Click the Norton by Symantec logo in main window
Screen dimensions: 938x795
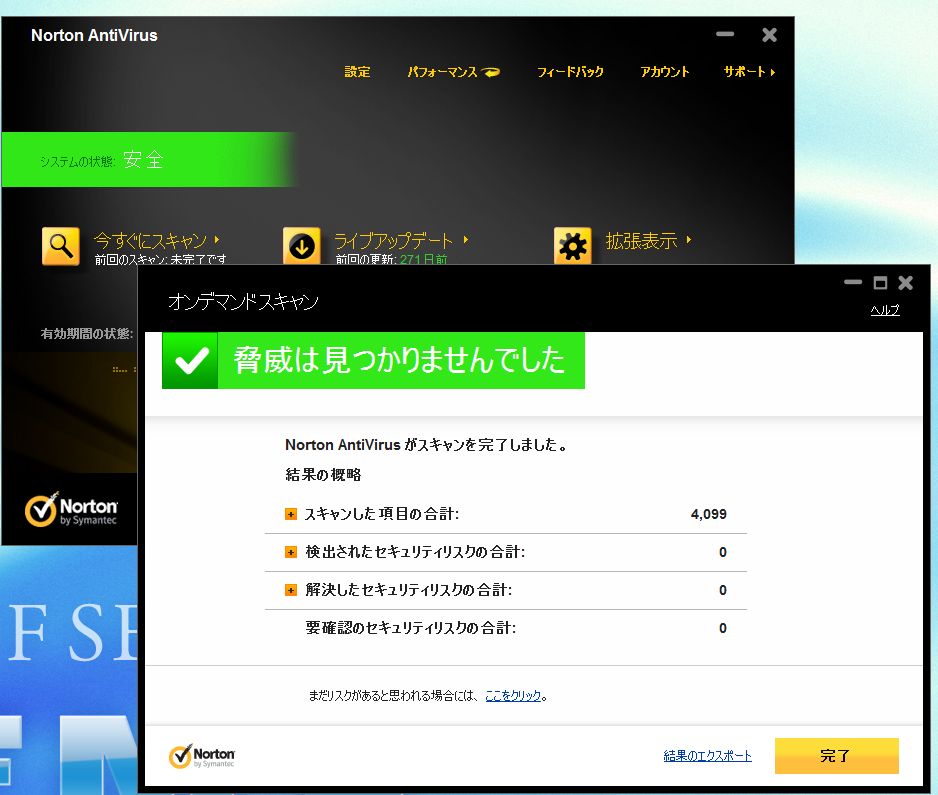tap(71, 510)
